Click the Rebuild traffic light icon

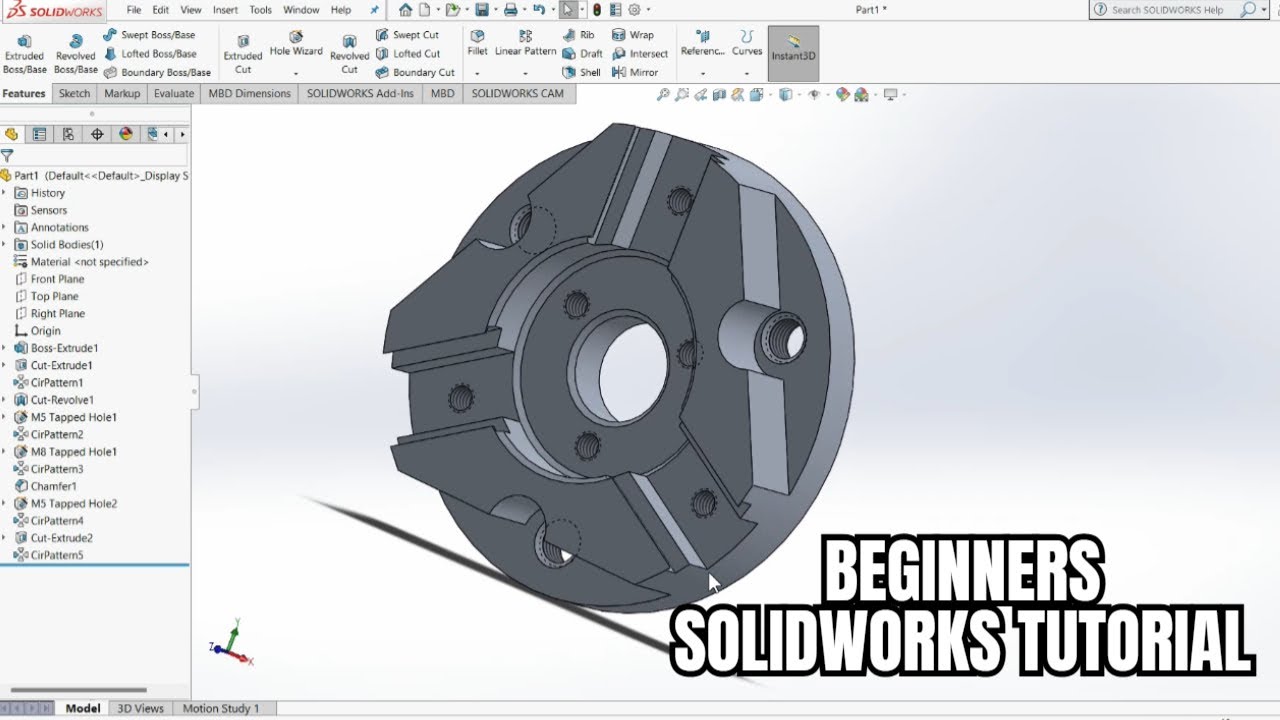pyautogui.click(x=597, y=10)
